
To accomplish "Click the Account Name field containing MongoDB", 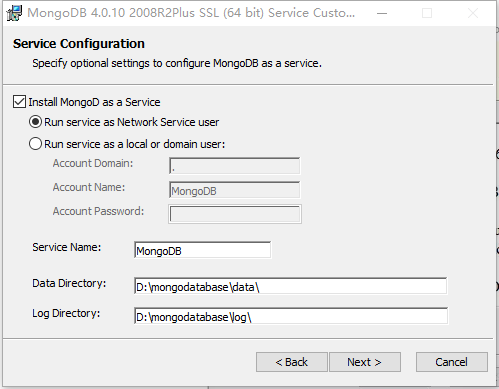I will 235,190.
